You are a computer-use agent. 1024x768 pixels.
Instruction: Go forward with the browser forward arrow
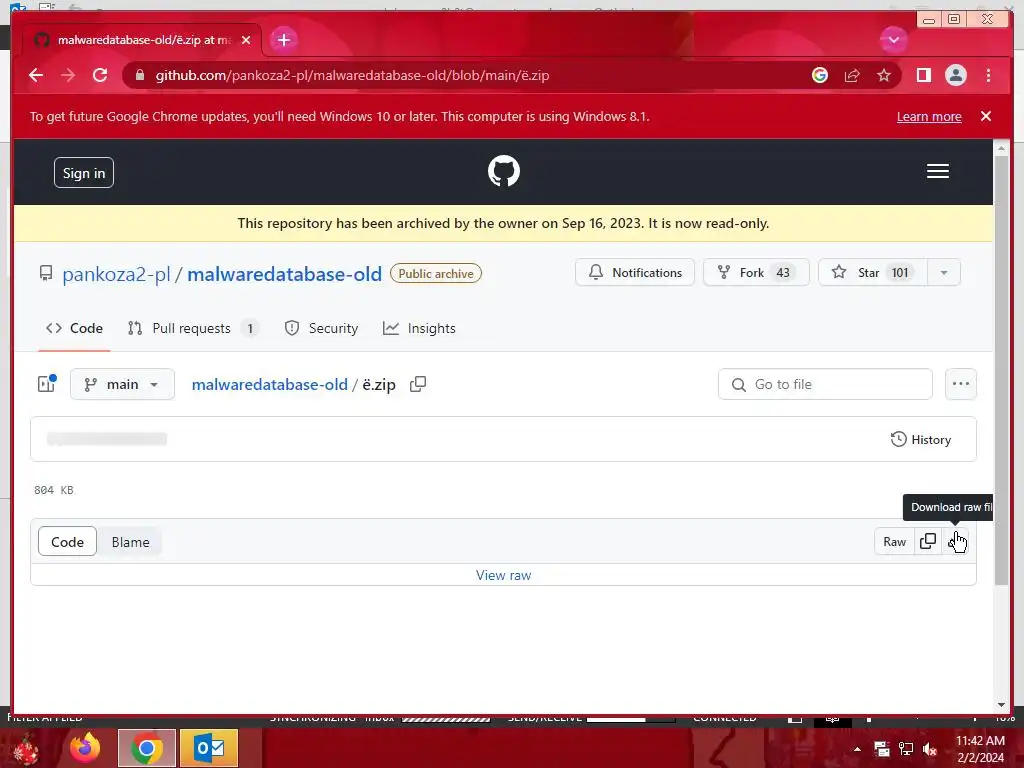tap(68, 75)
